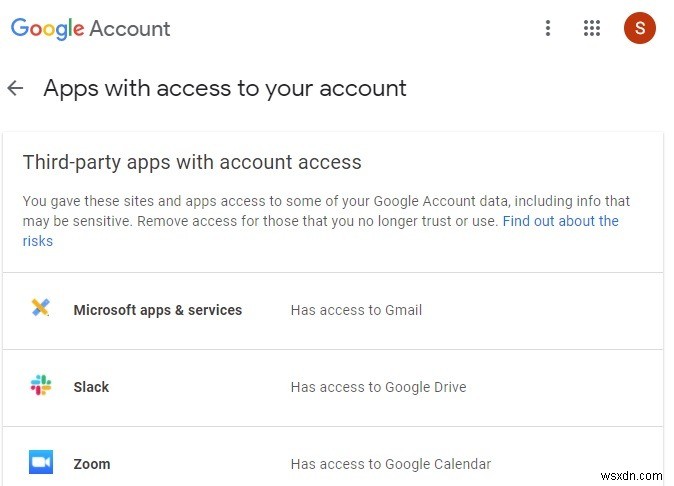Select the Has access to Gmail text

(356, 310)
